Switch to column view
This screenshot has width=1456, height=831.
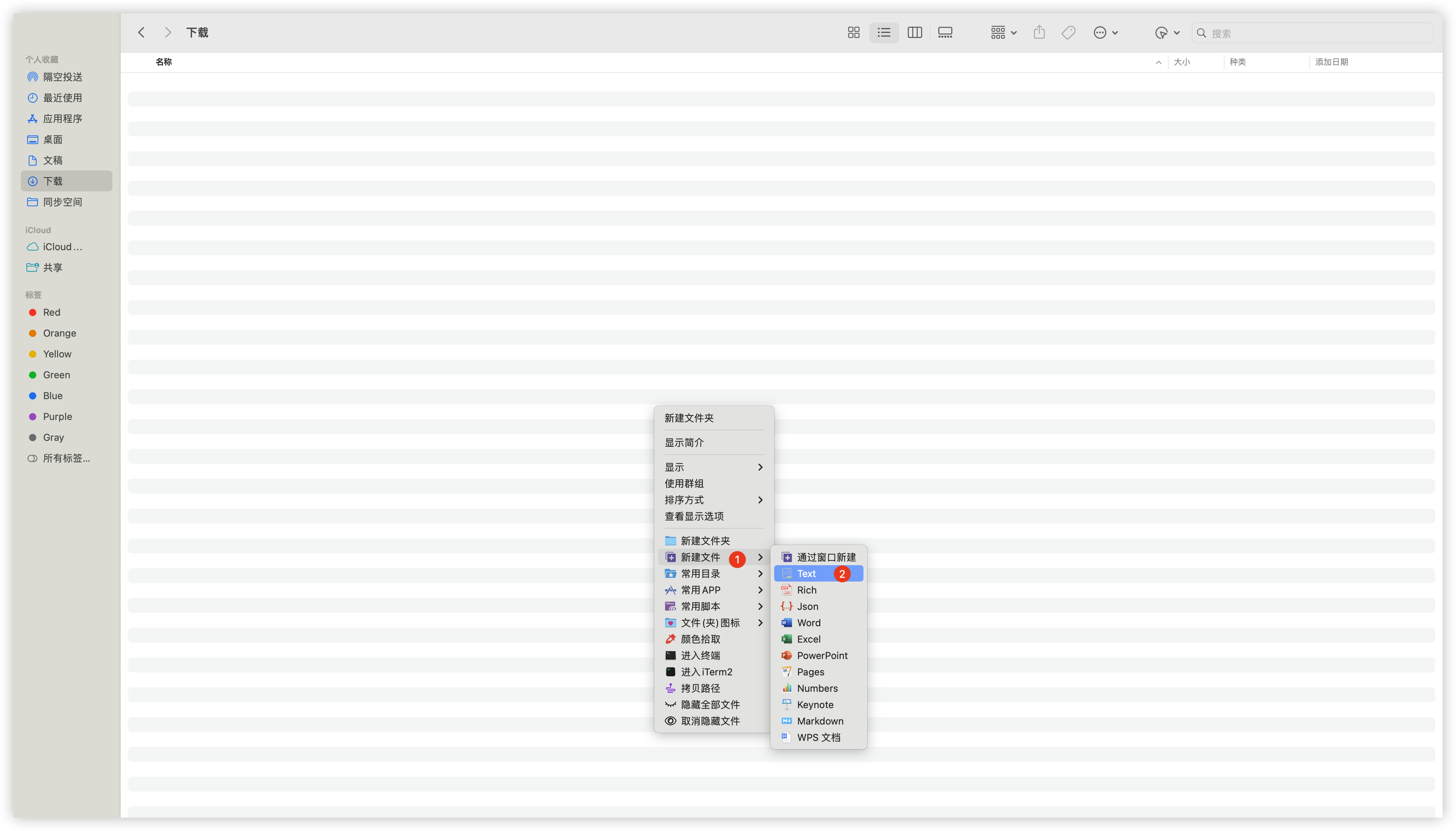click(914, 32)
